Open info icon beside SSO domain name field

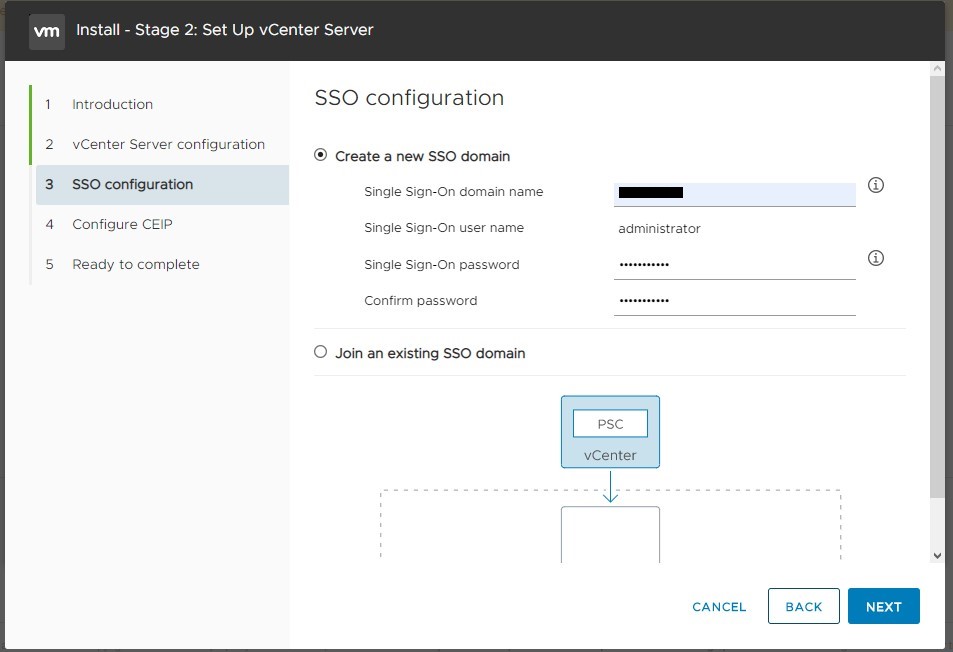point(876,185)
